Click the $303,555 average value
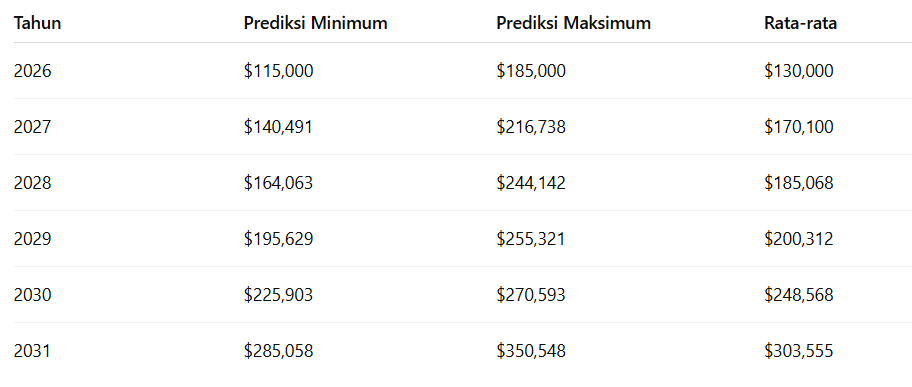 coord(799,352)
